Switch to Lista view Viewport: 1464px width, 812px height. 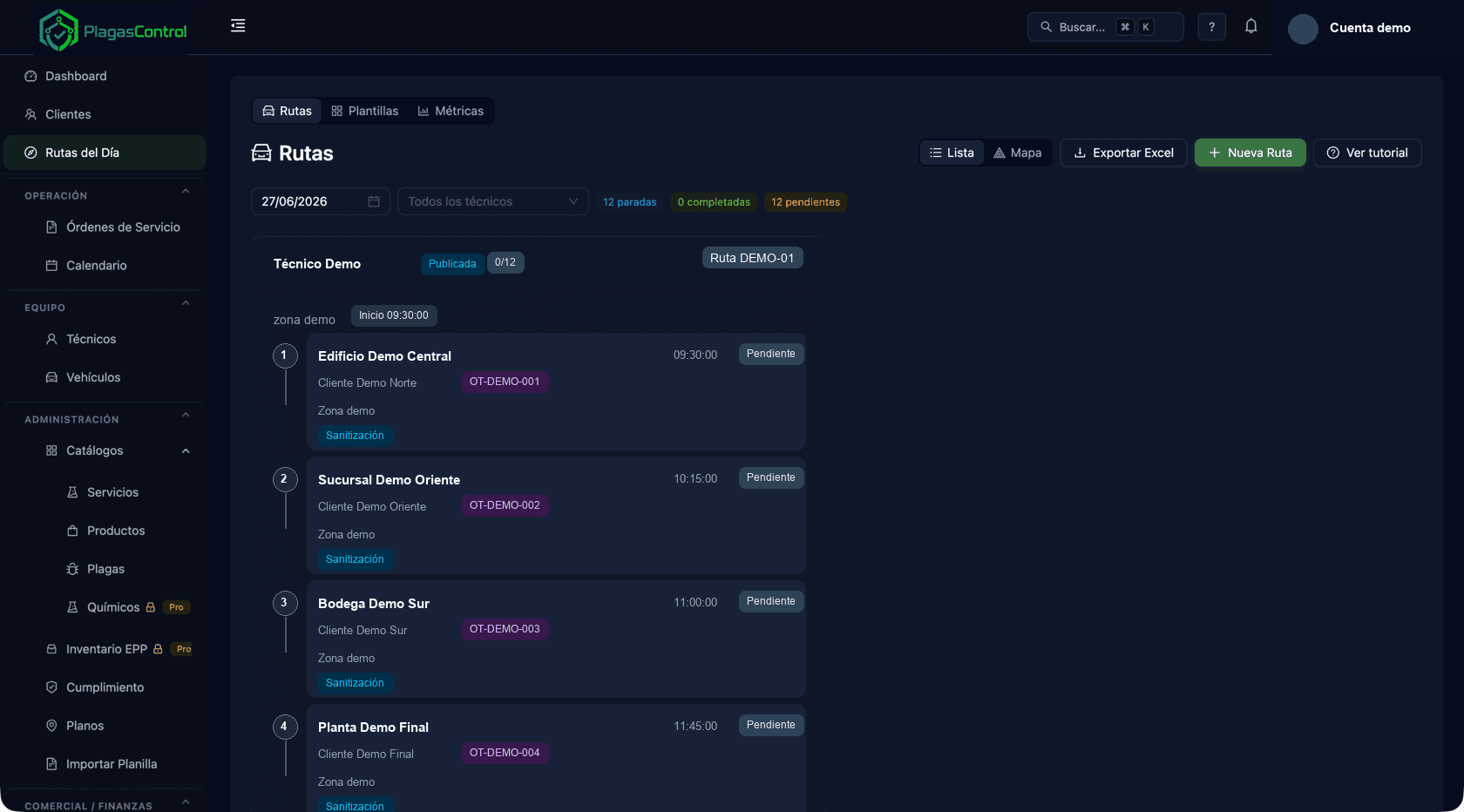click(x=952, y=152)
